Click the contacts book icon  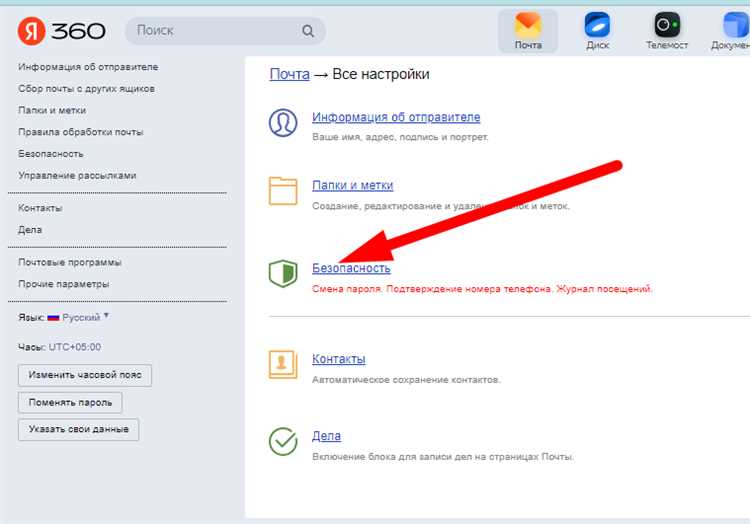click(283, 364)
